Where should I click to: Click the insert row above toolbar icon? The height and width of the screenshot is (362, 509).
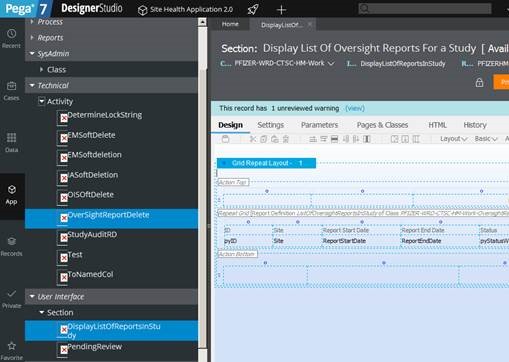point(313,139)
